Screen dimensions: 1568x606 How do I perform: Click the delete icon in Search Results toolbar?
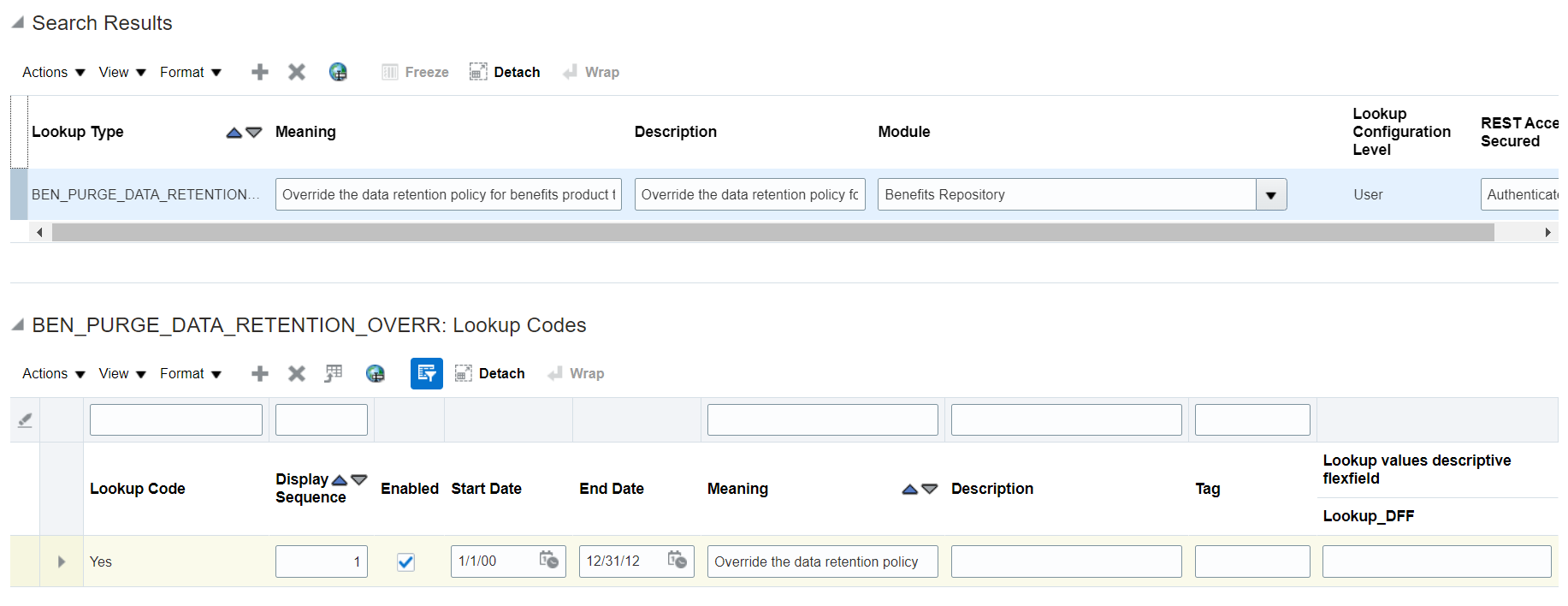pyautogui.click(x=297, y=73)
